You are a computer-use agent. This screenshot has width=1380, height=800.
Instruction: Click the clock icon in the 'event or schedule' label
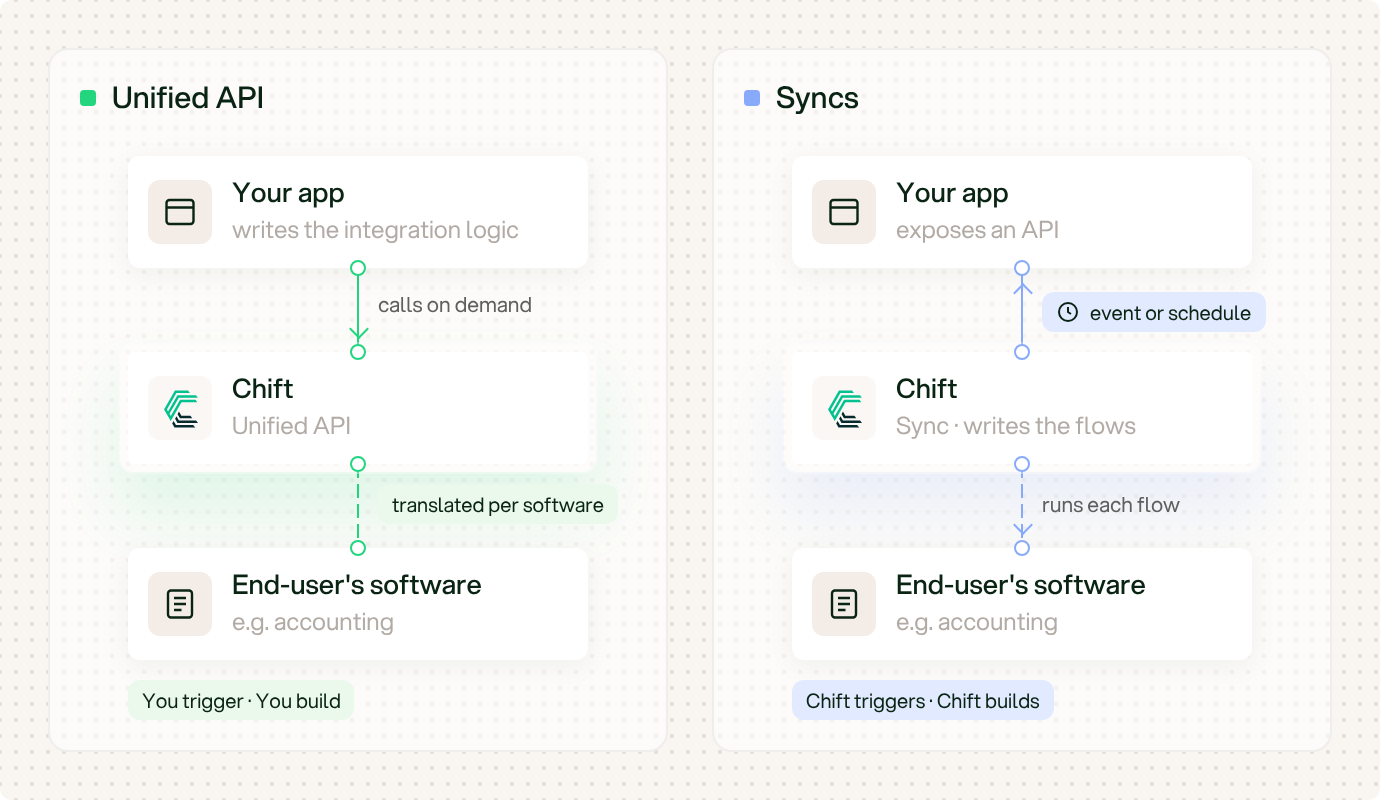point(1068,312)
